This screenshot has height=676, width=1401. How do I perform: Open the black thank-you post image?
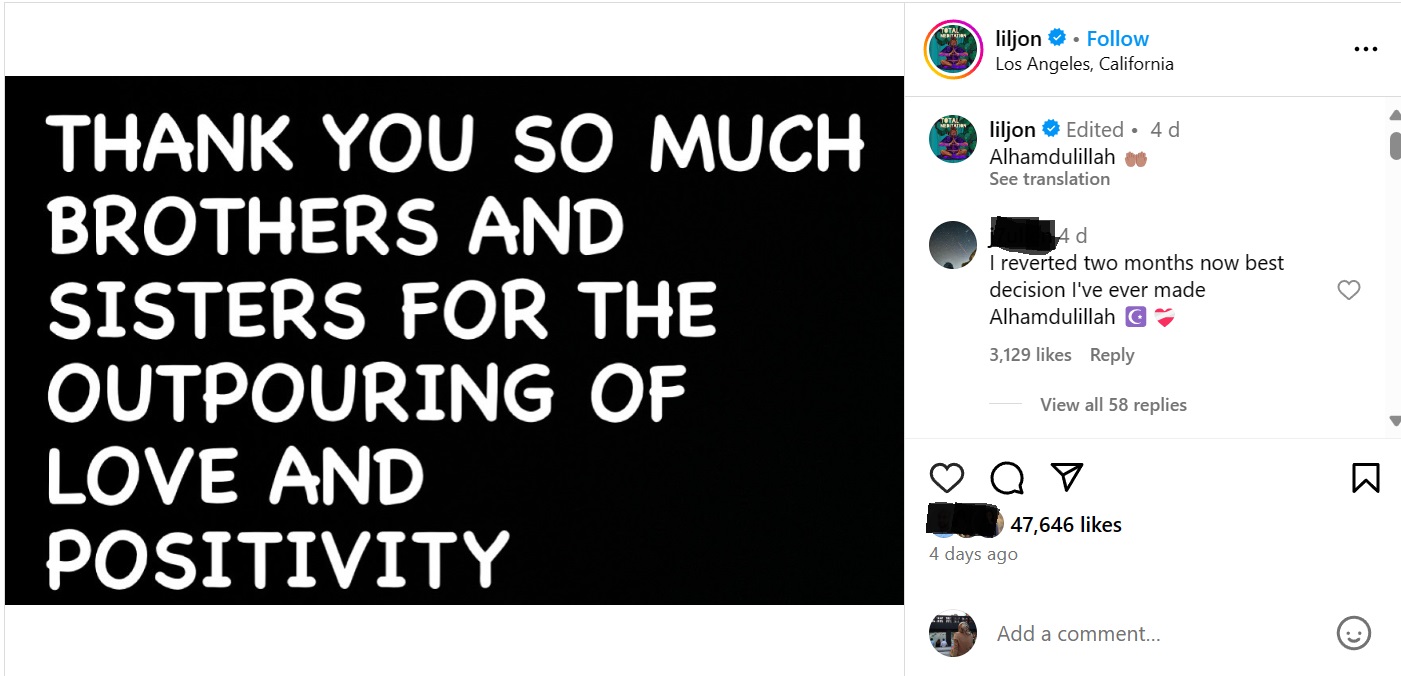(x=454, y=340)
